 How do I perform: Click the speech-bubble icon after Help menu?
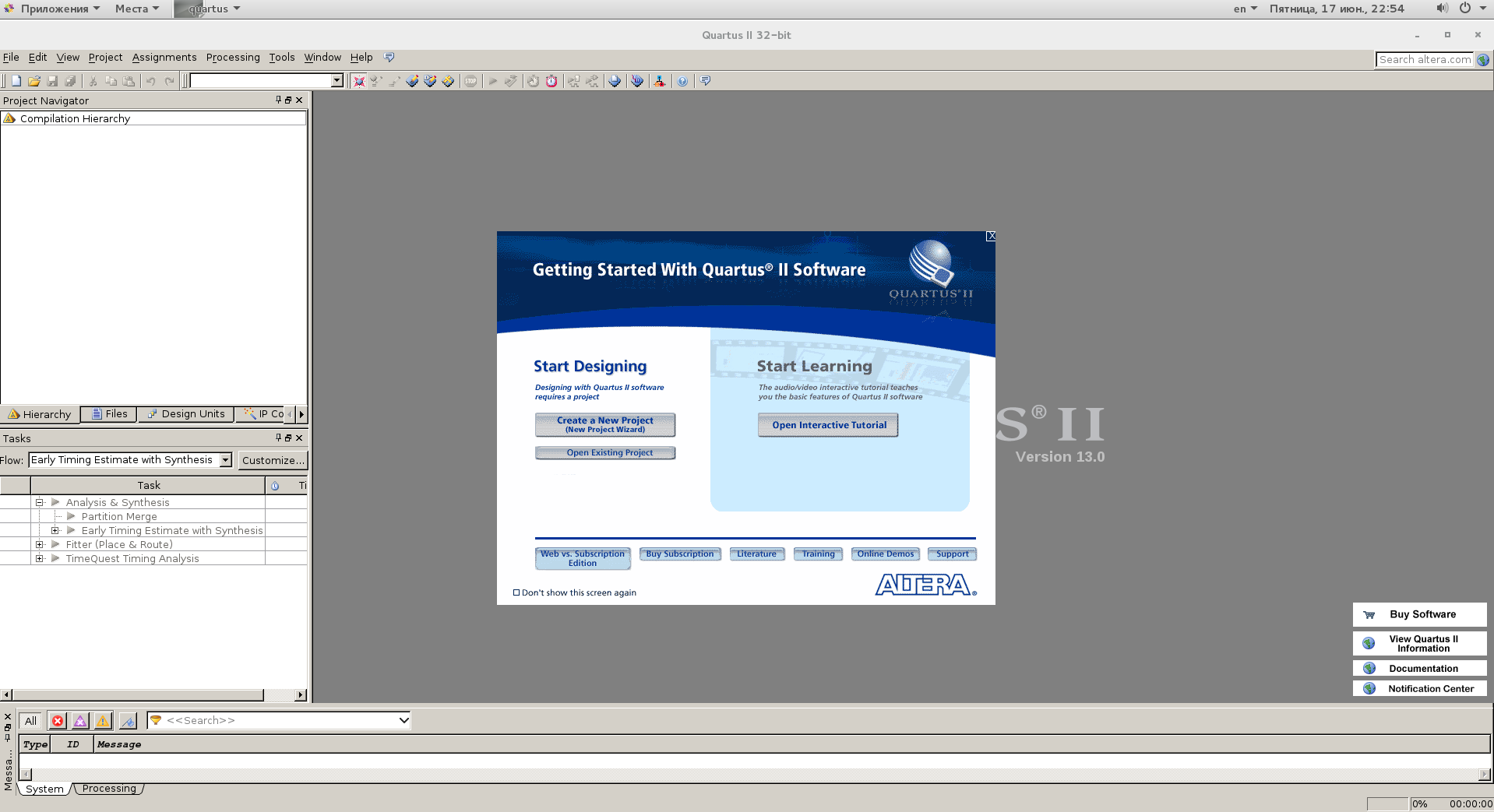[x=389, y=58]
